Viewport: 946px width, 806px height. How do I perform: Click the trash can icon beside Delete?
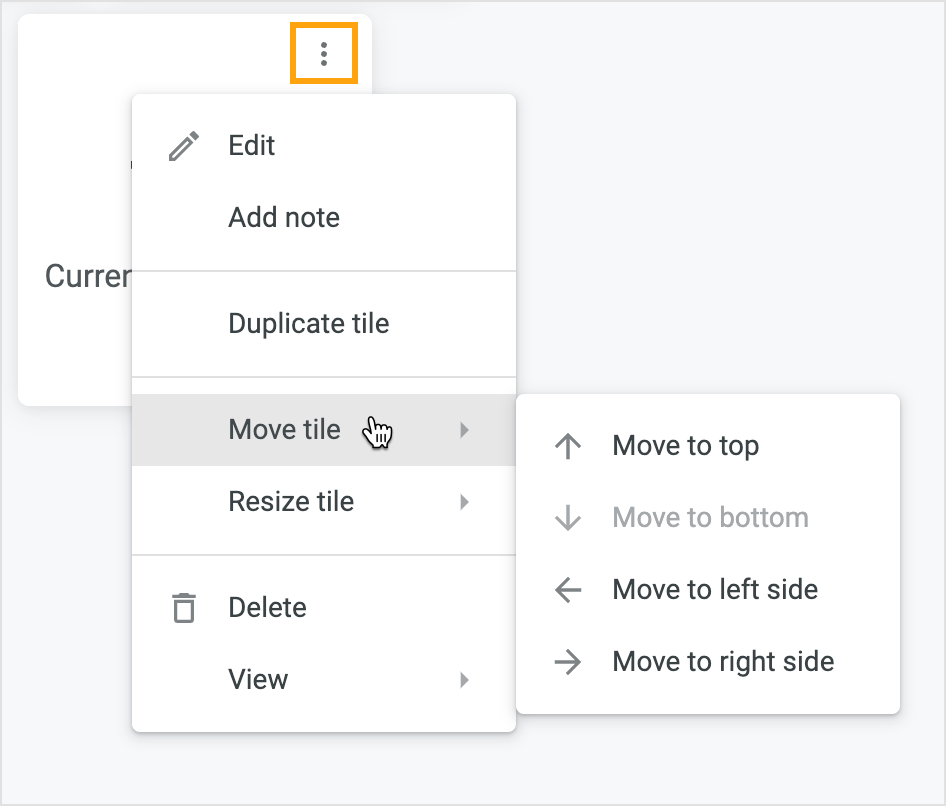pos(184,608)
